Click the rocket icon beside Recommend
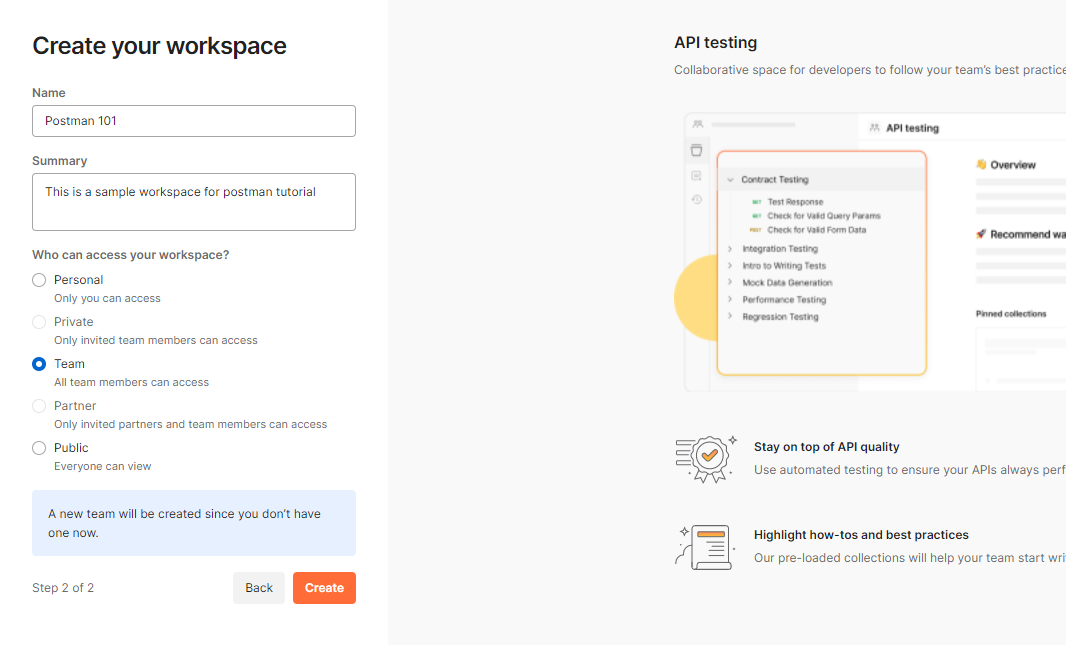The image size is (1066, 645). click(x=981, y=234)
